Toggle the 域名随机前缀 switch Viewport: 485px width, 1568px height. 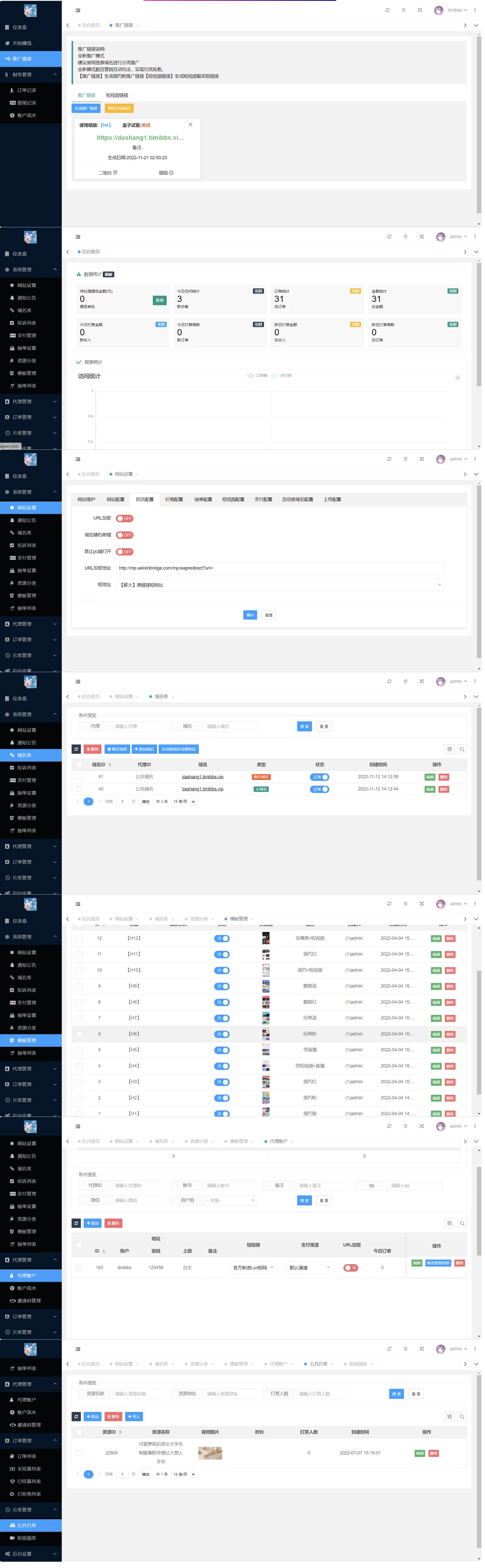point(124,535)
